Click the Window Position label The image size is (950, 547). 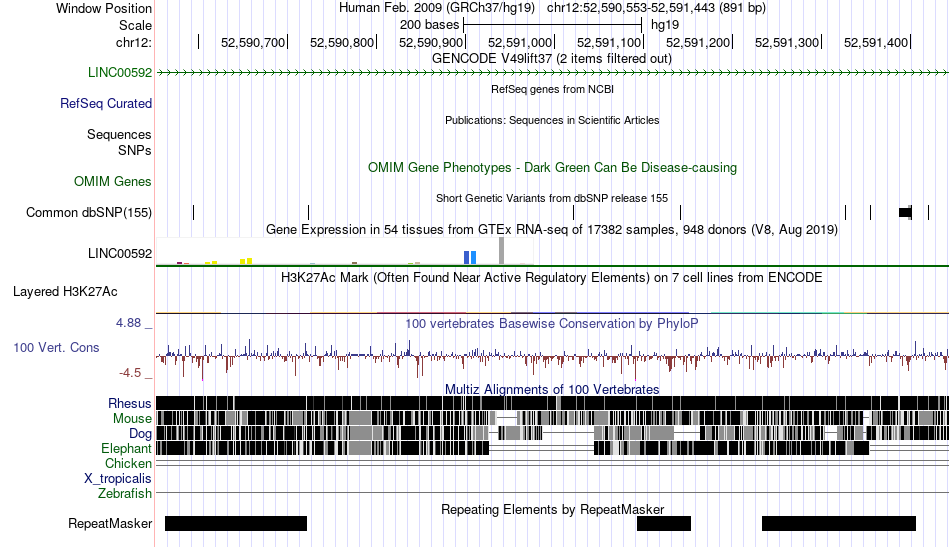pyautogui.click(x=104, y=8)
